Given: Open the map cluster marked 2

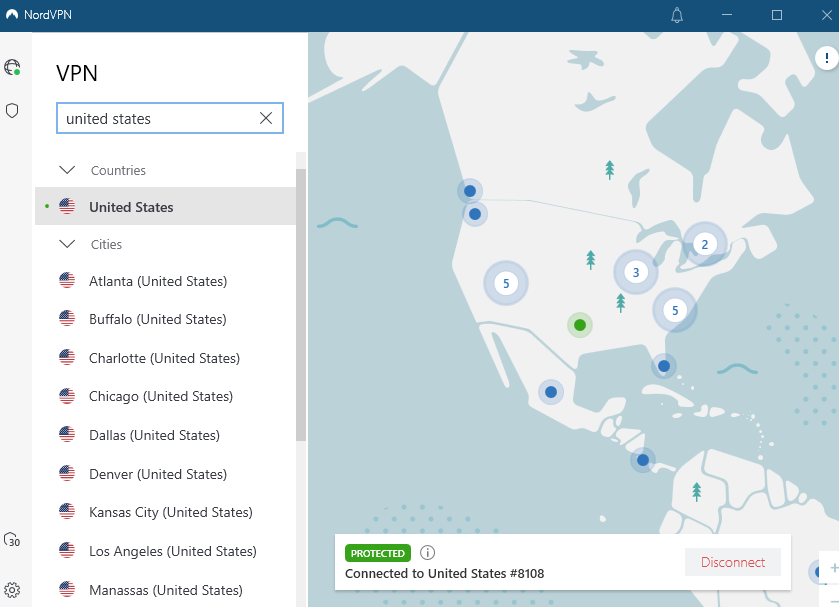Looking at the screenshot, I should pyautogui.click(x=705, y=244).
